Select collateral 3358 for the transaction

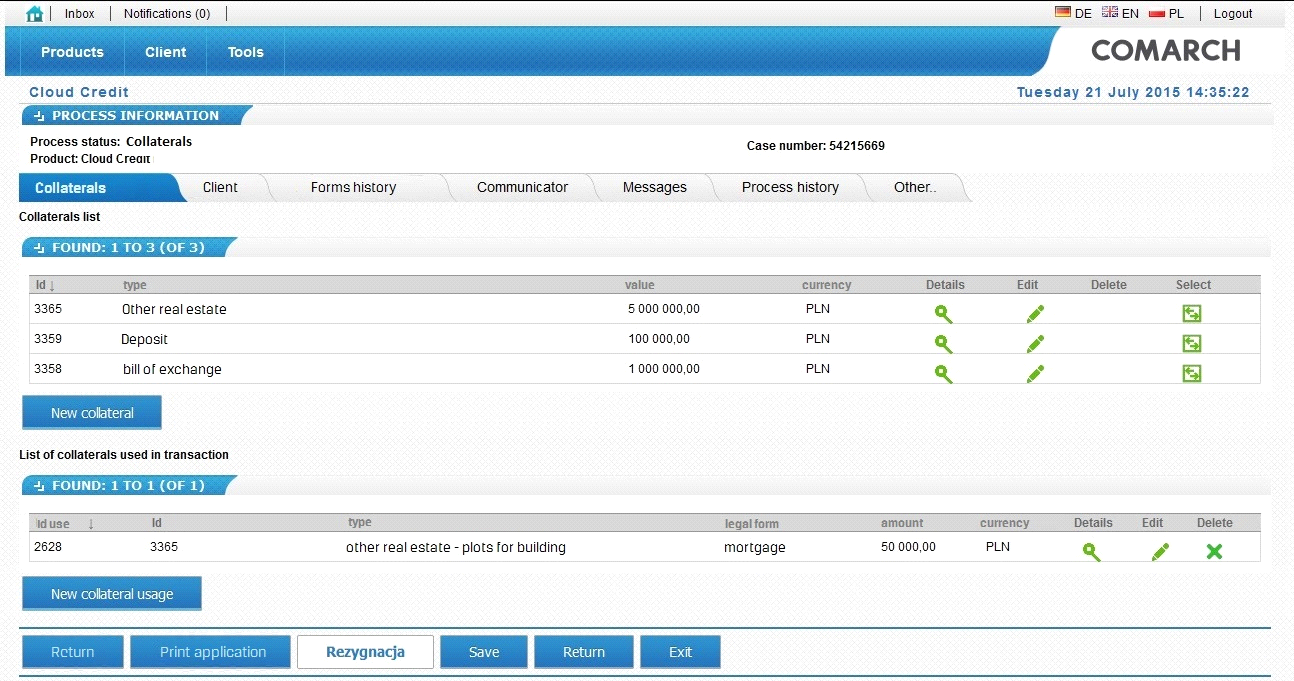click(1191, 373)
